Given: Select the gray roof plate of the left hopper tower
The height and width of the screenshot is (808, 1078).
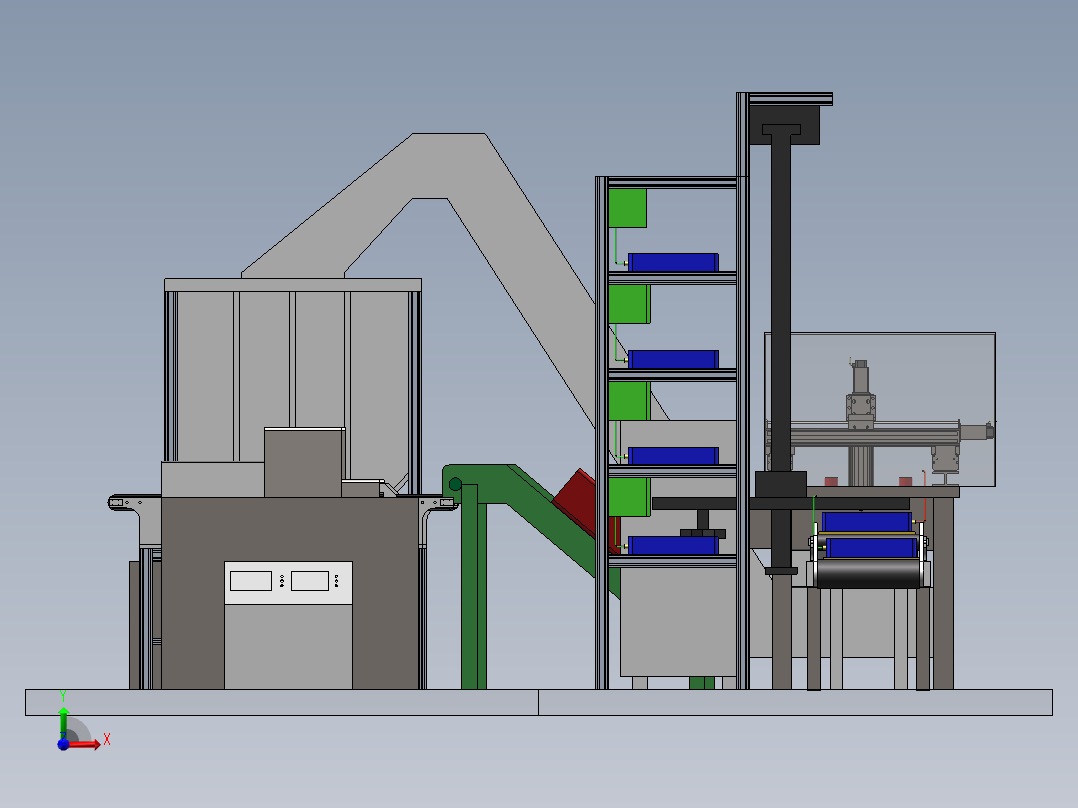Looking at the screenshot, I should click(x=293, y=285).
